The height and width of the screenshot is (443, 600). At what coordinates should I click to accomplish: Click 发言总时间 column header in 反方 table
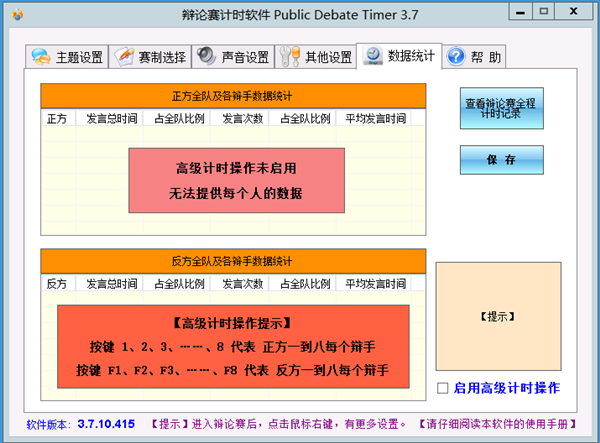pos(110,283)
